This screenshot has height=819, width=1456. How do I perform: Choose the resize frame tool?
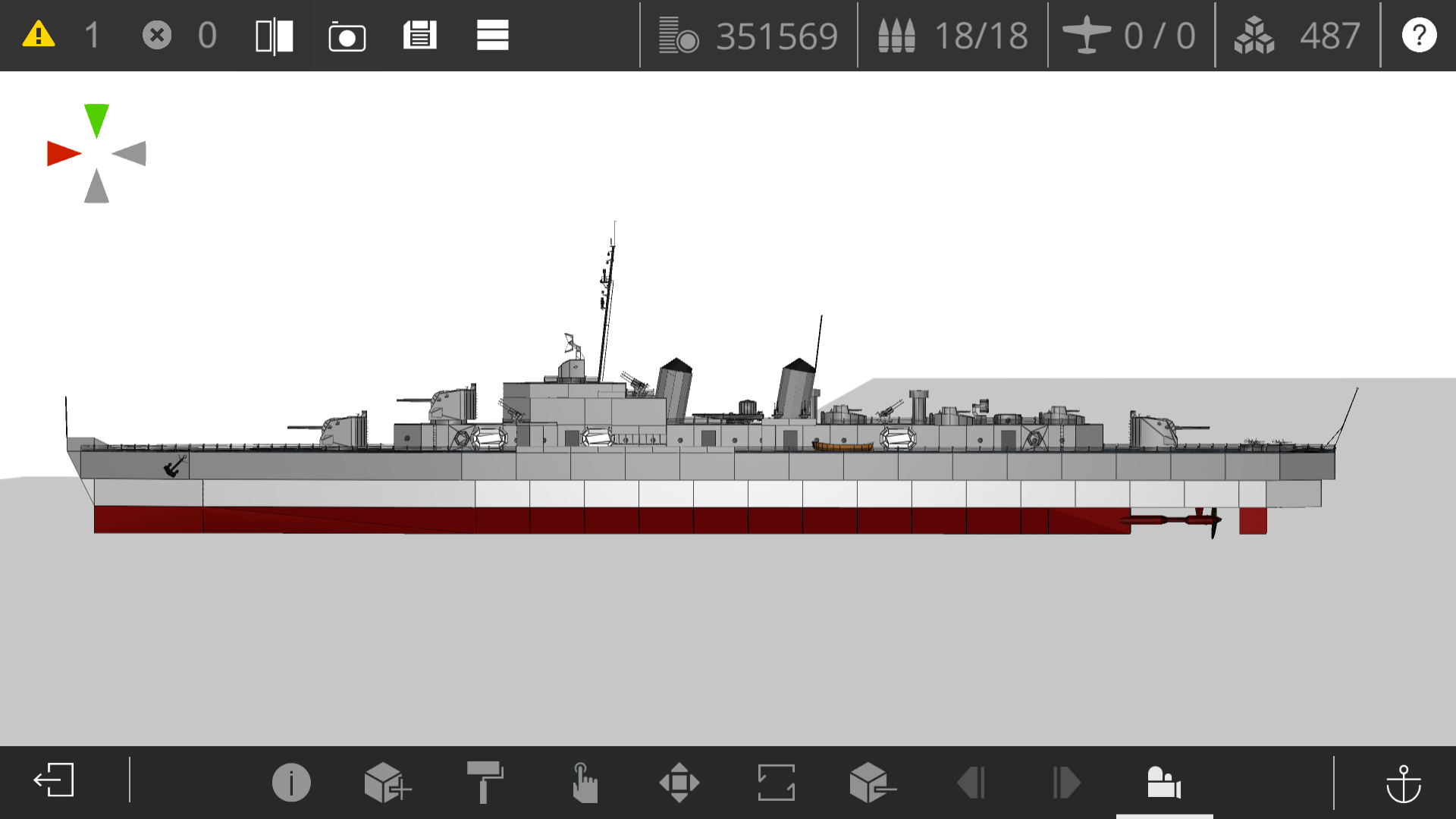776,782
